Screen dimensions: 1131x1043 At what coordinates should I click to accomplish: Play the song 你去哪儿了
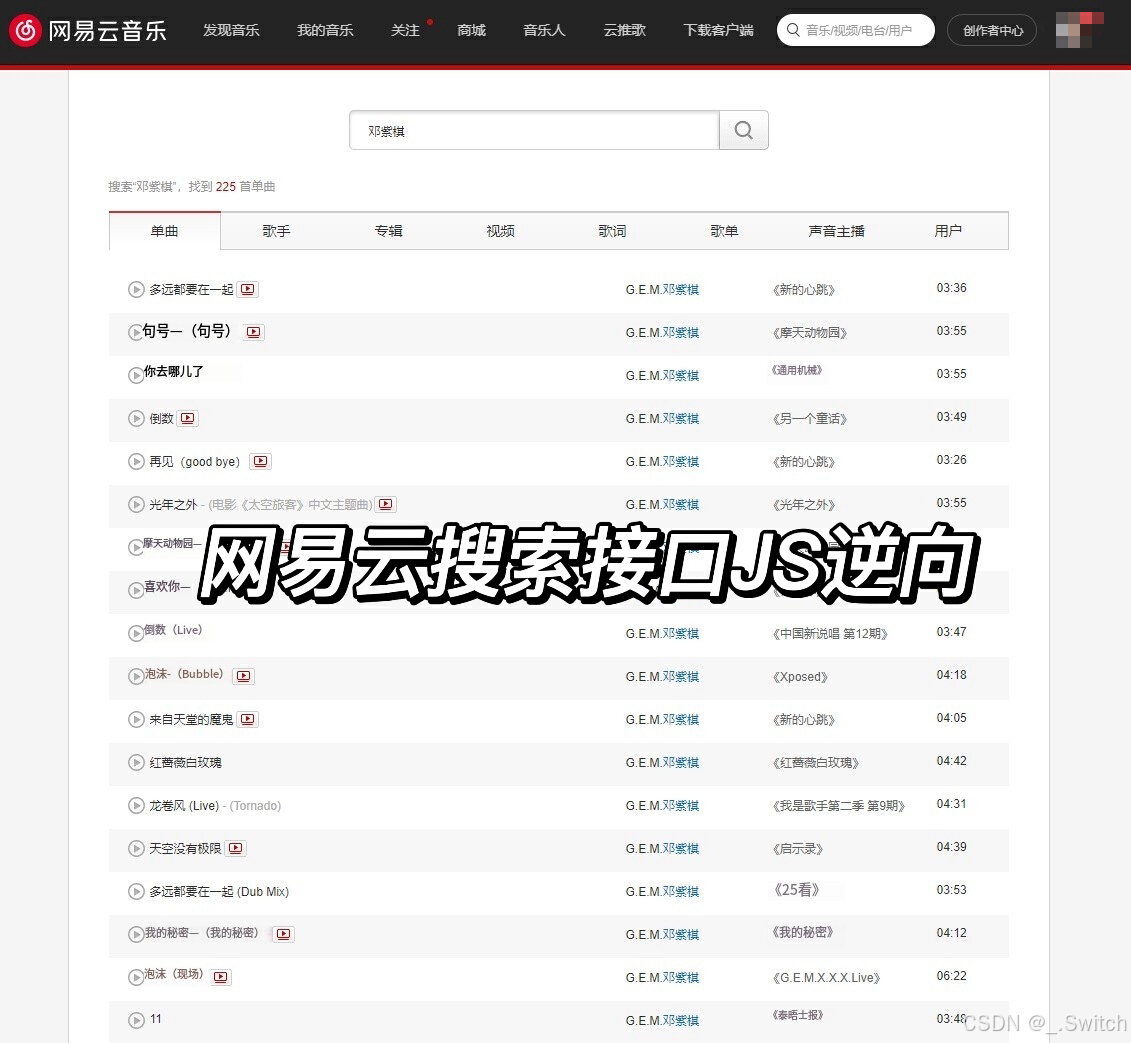tap(136, 375)
